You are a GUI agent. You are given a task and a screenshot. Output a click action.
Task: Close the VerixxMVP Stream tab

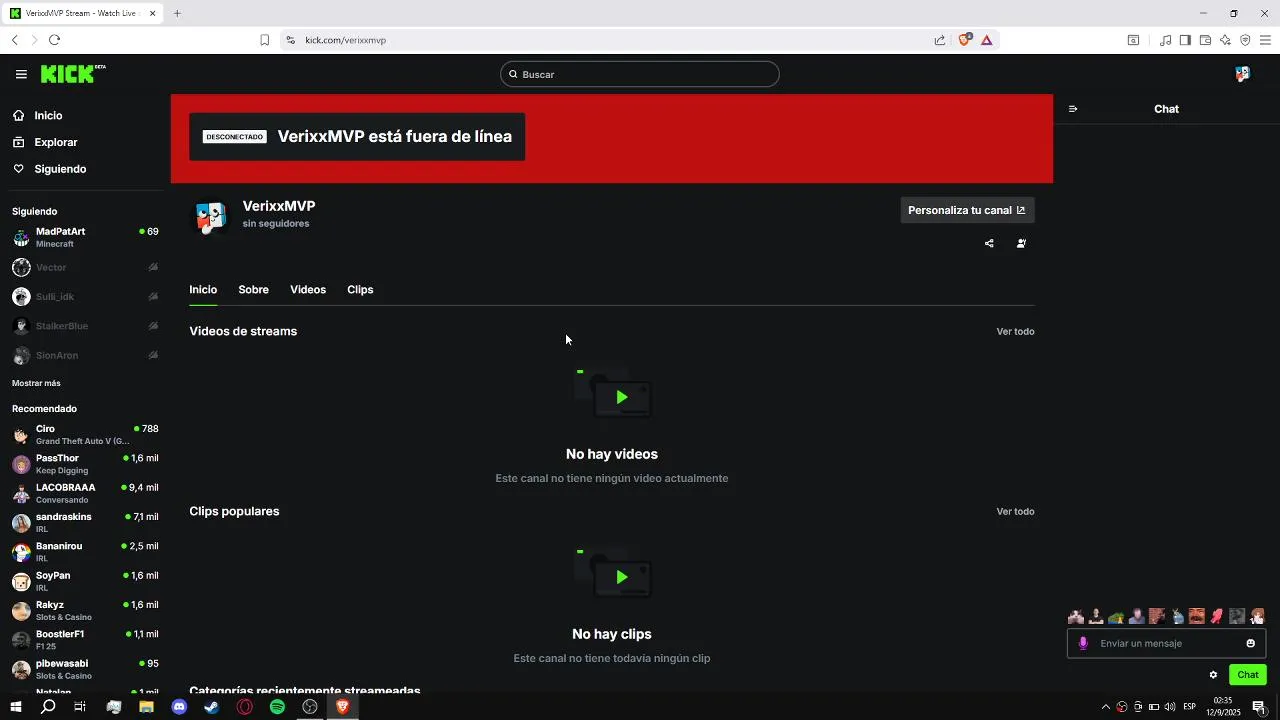(x=153, y=13)
